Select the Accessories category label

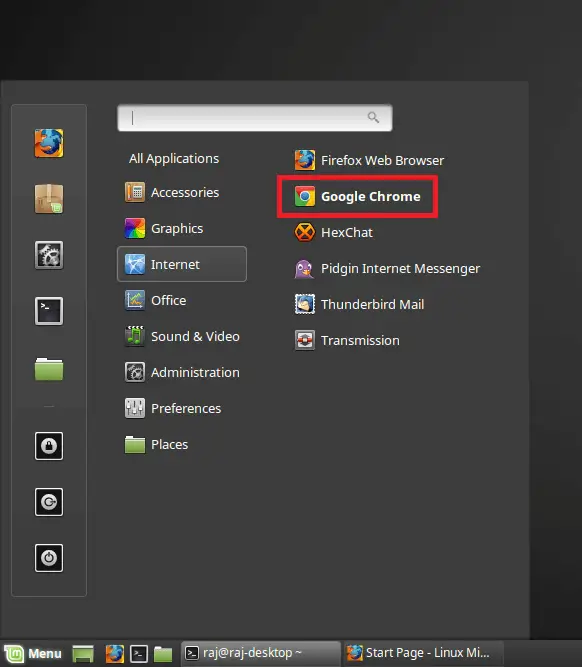[185, 192]
